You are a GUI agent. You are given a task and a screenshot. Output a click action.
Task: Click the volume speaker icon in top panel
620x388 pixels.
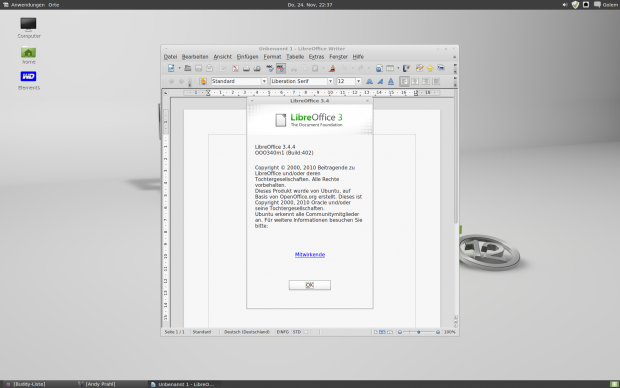(565, 5)
